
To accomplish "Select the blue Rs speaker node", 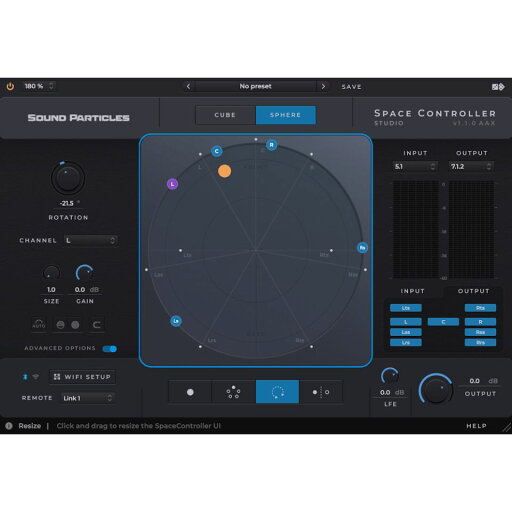I will point(362,248).
